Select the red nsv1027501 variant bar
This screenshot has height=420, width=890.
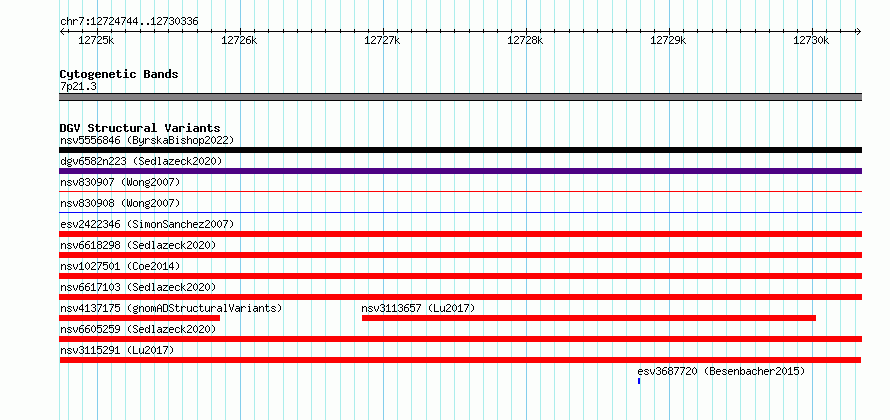point(460,276)
